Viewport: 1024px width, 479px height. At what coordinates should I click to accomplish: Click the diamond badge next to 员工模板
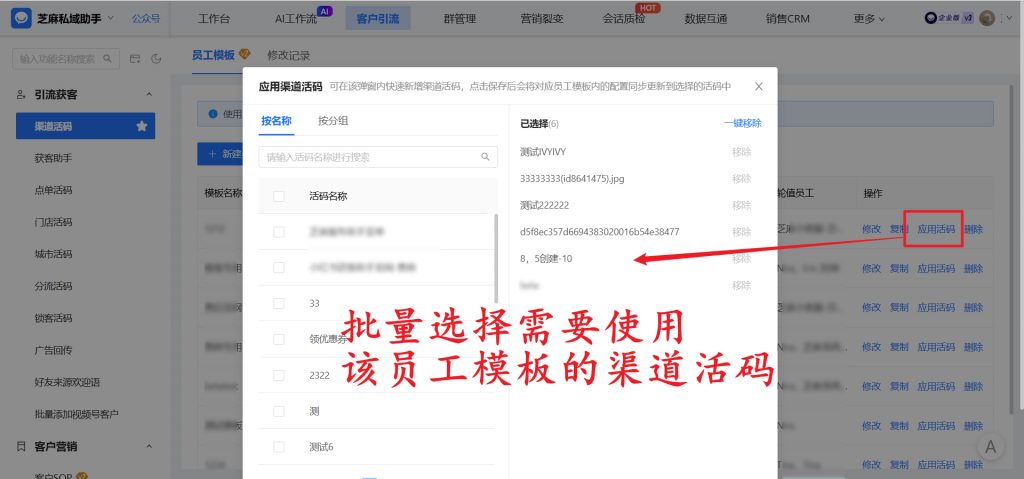tap(244, 54)
